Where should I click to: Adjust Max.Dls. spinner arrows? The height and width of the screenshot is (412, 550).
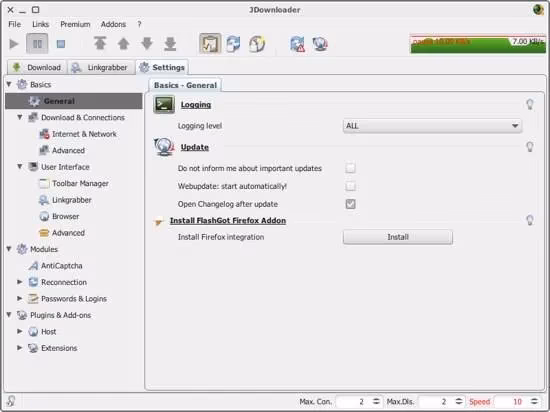[458, 401]
